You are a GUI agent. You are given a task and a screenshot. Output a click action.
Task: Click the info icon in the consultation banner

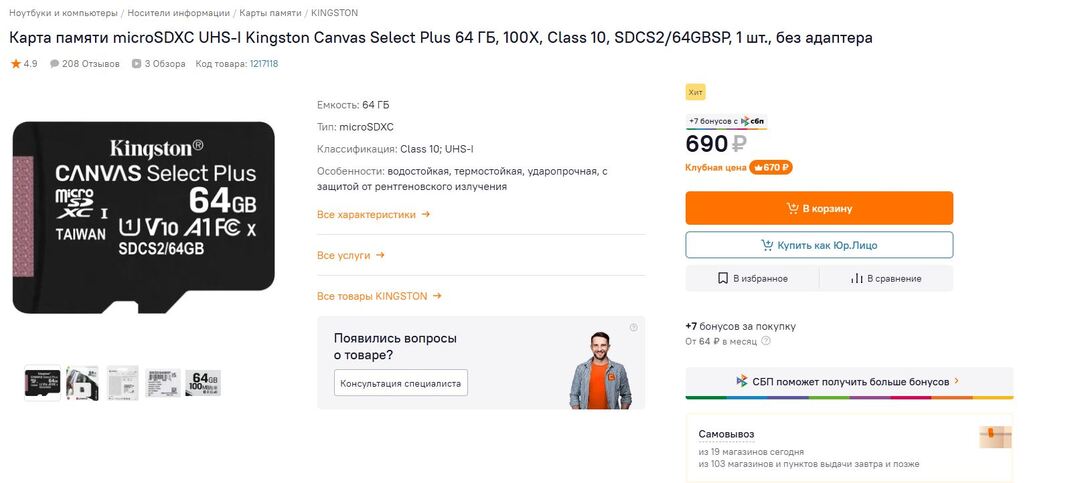pos(634,327)
